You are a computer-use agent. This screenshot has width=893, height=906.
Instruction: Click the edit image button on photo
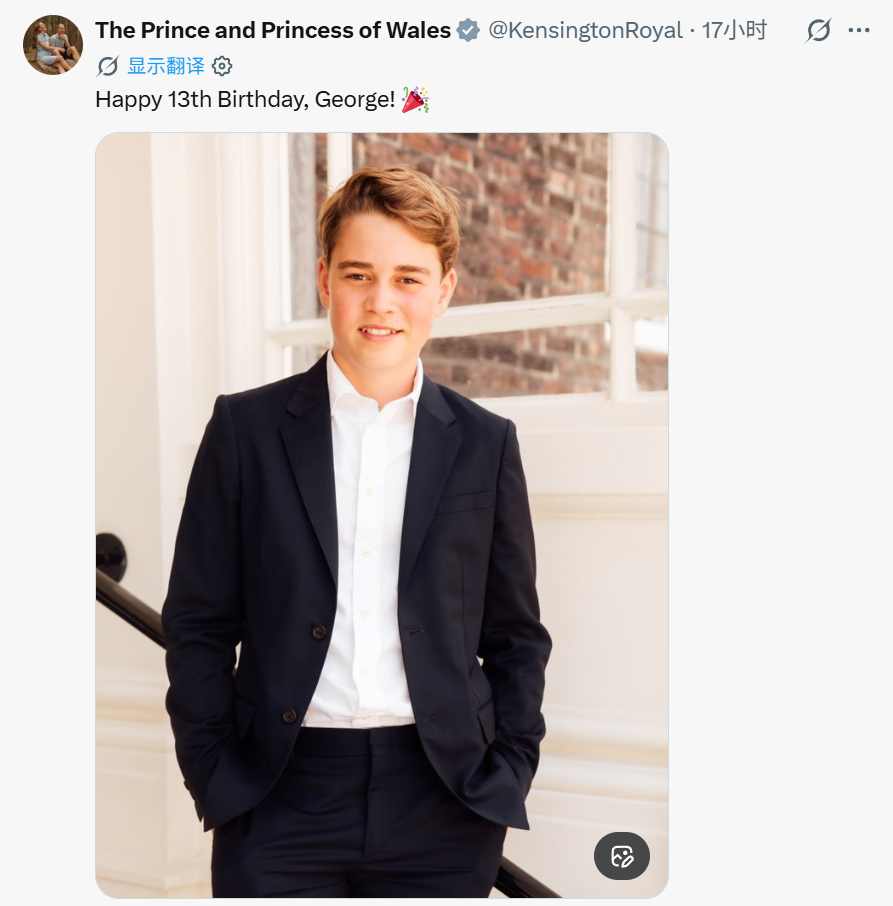click(x=622, y=856)
